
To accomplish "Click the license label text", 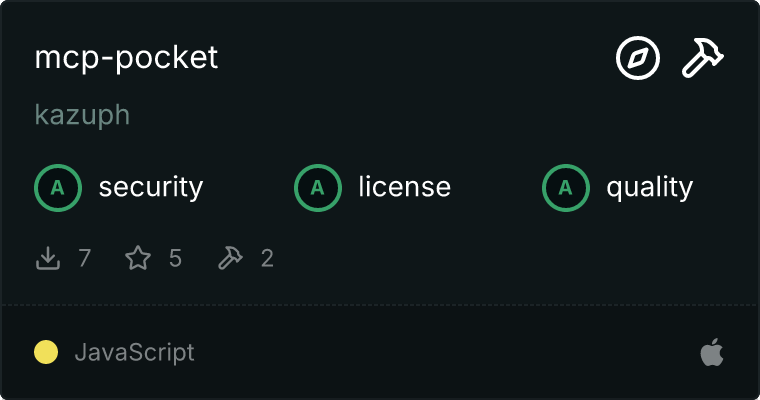I will point(404,187).
